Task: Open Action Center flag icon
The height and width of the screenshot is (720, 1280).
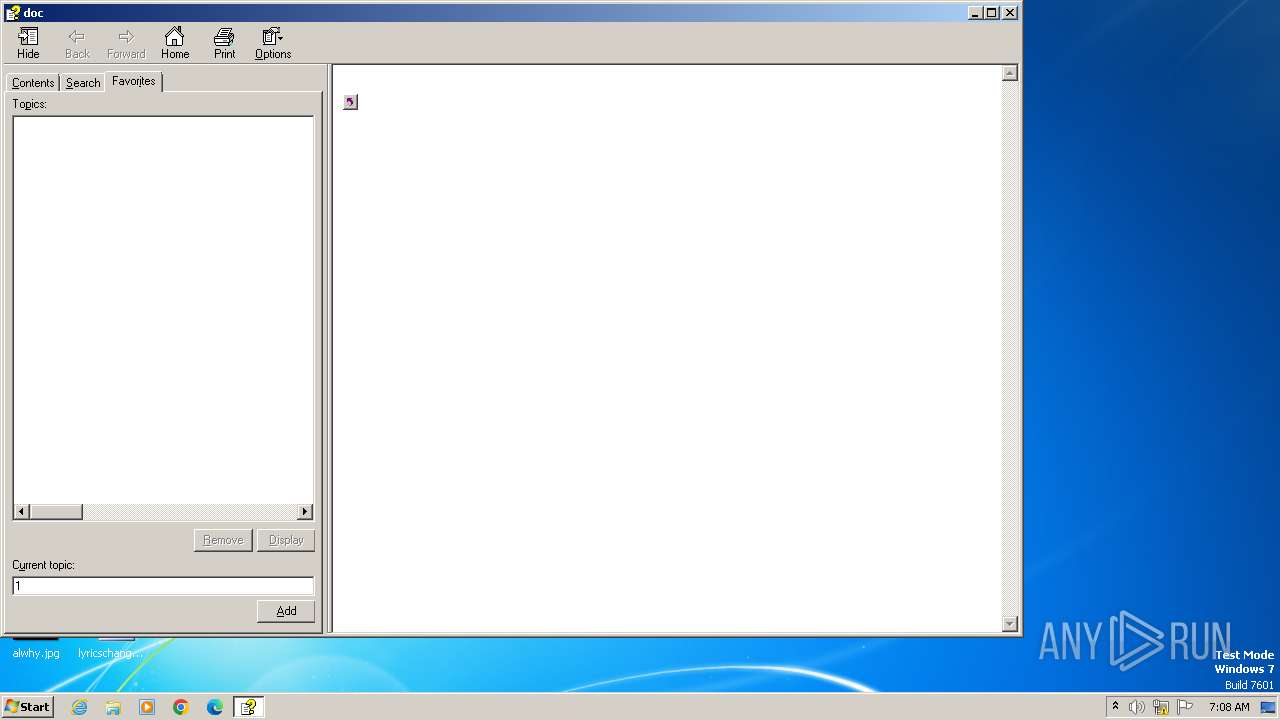Action: point(1185,707)
